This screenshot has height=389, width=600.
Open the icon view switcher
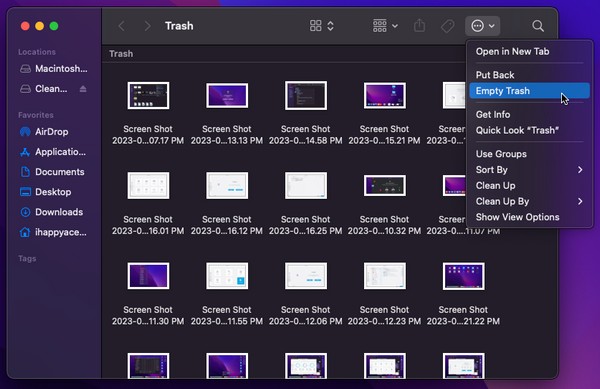321,26
